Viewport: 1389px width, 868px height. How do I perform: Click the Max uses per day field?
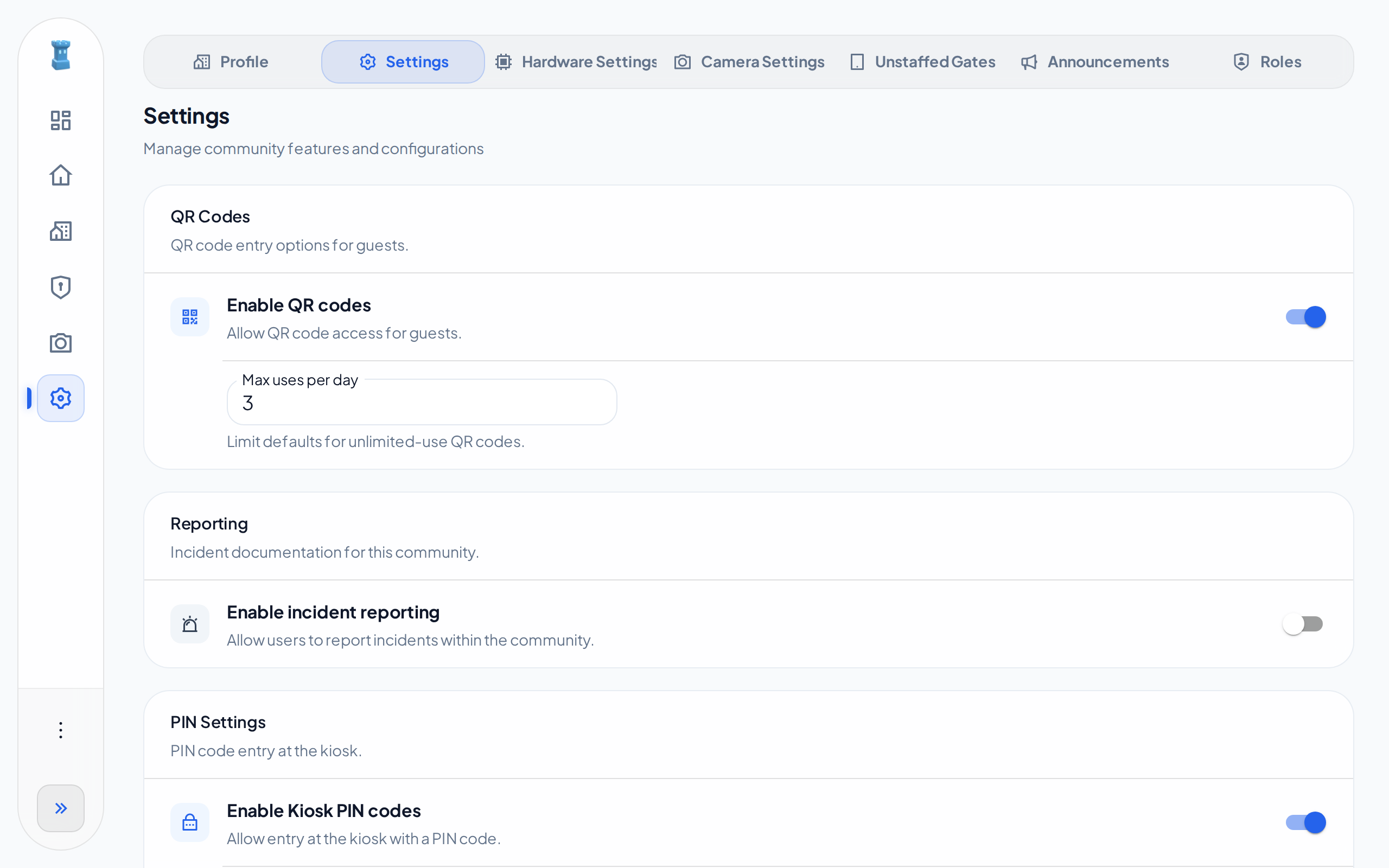[x=422, y=403]
